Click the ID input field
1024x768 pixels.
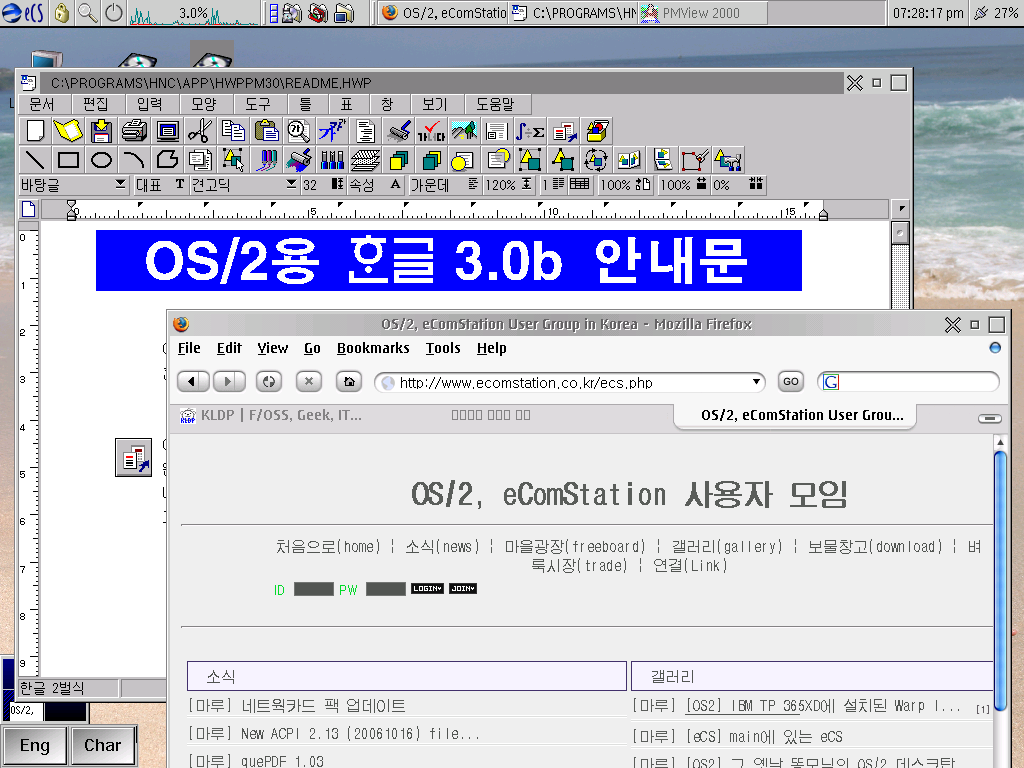pos(313,589)
